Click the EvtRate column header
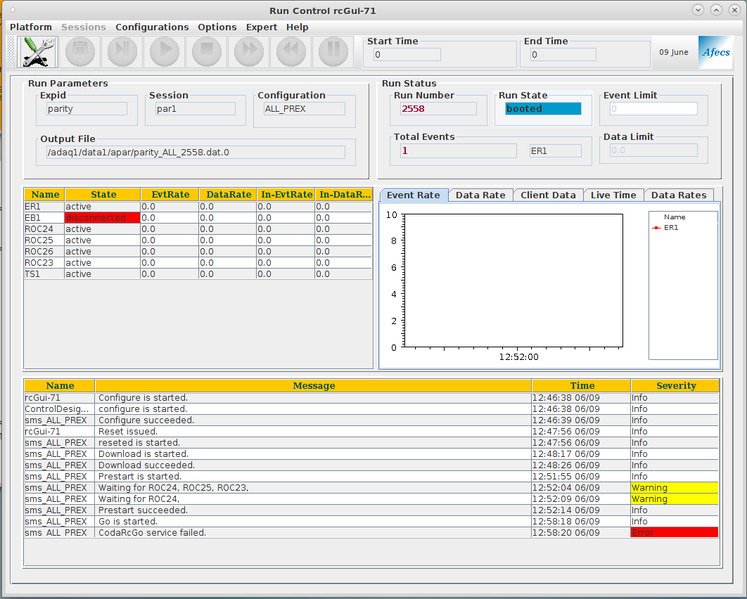The height and width of the screenshot is (599, 747). (170, 194)
